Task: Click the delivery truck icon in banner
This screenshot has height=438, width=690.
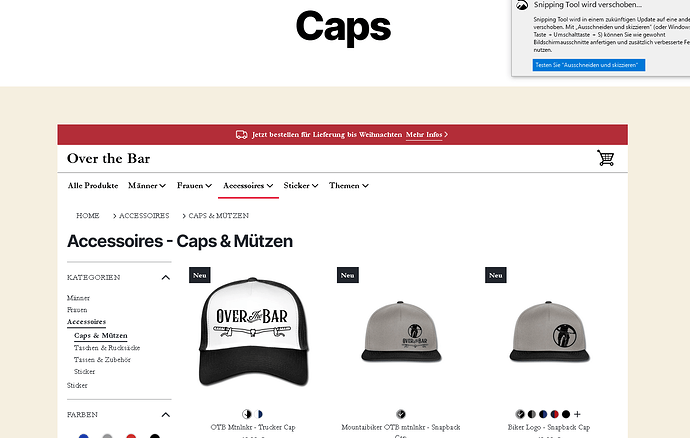Action: (242, 135)
